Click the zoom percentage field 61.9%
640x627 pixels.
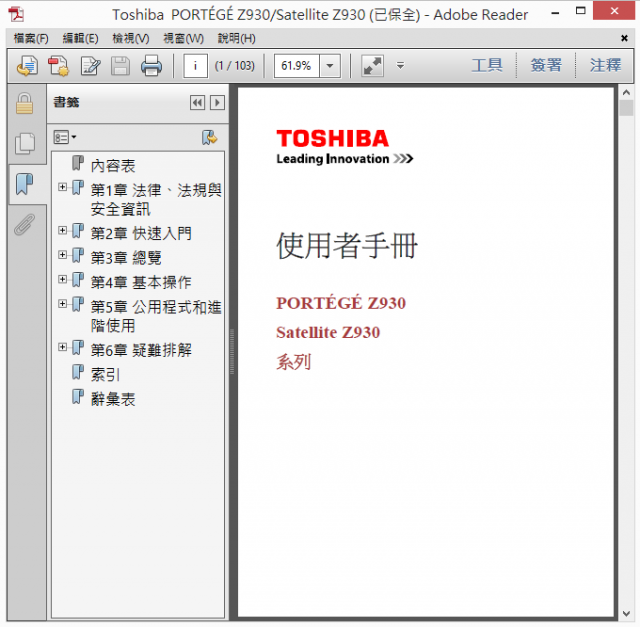pos(297,66)
